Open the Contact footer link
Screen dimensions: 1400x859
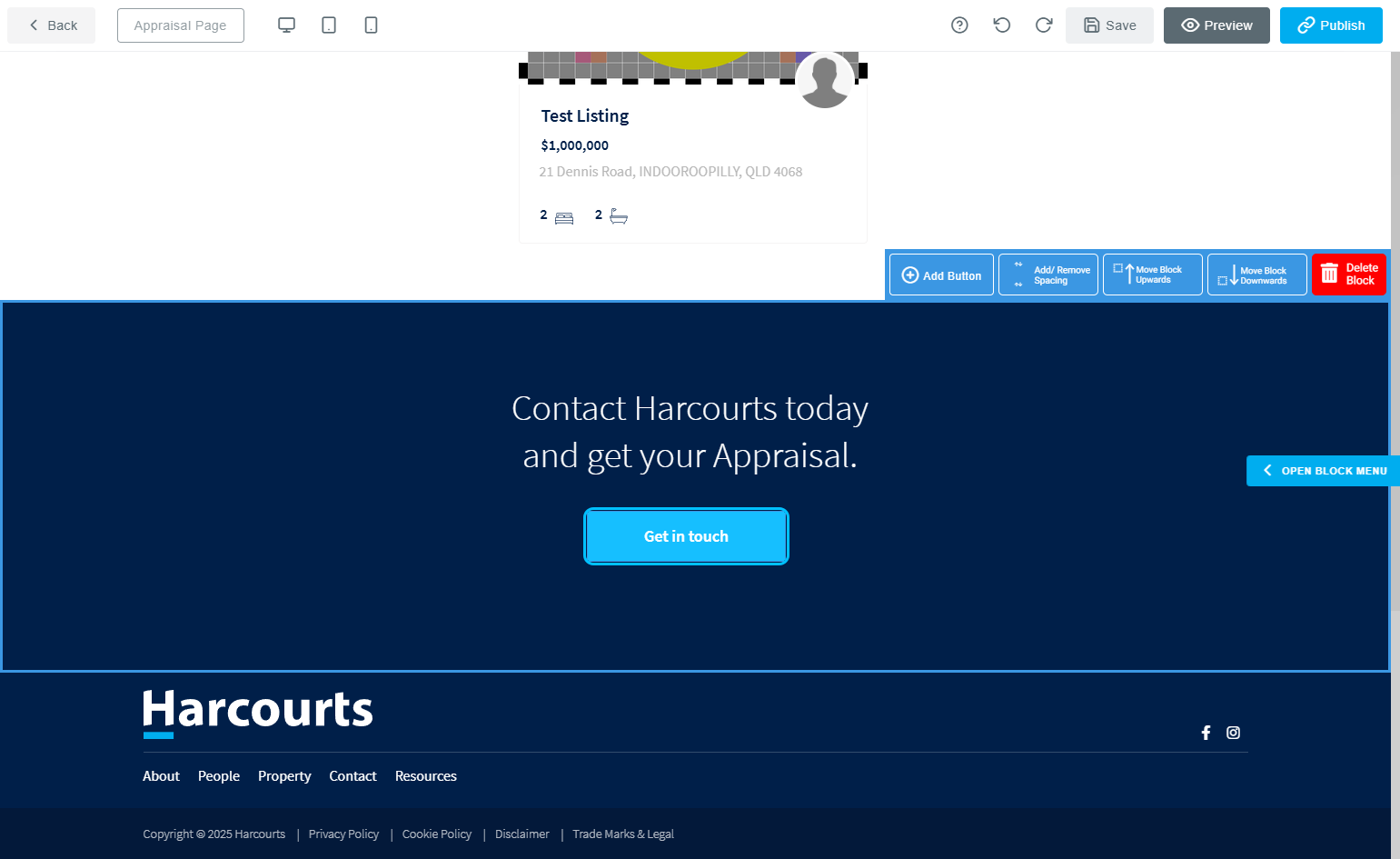pyautogui.click(x=352, y=776)
